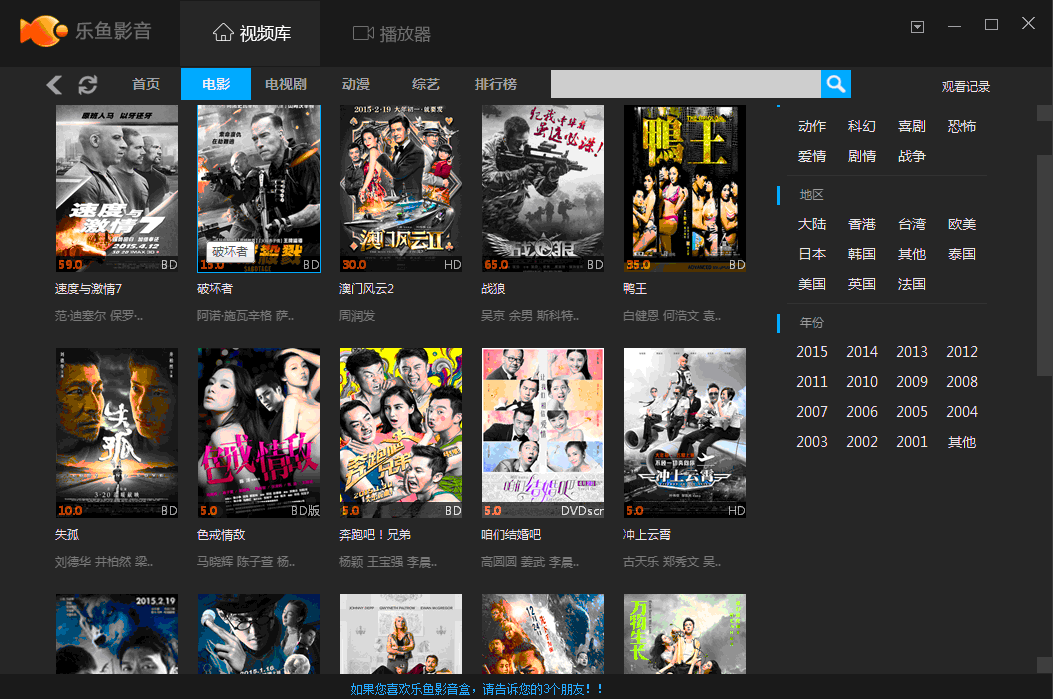Click the blue search magnifier icon
Viewport: 1053px width, 699px height.
[836, 84]
